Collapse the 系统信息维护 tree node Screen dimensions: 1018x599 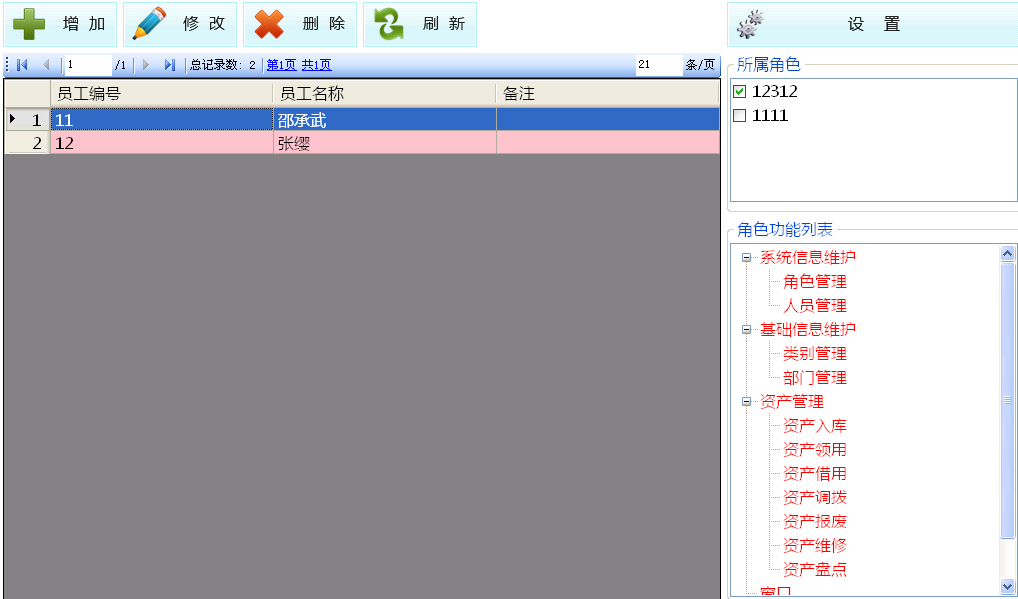[x=746, y=258]
